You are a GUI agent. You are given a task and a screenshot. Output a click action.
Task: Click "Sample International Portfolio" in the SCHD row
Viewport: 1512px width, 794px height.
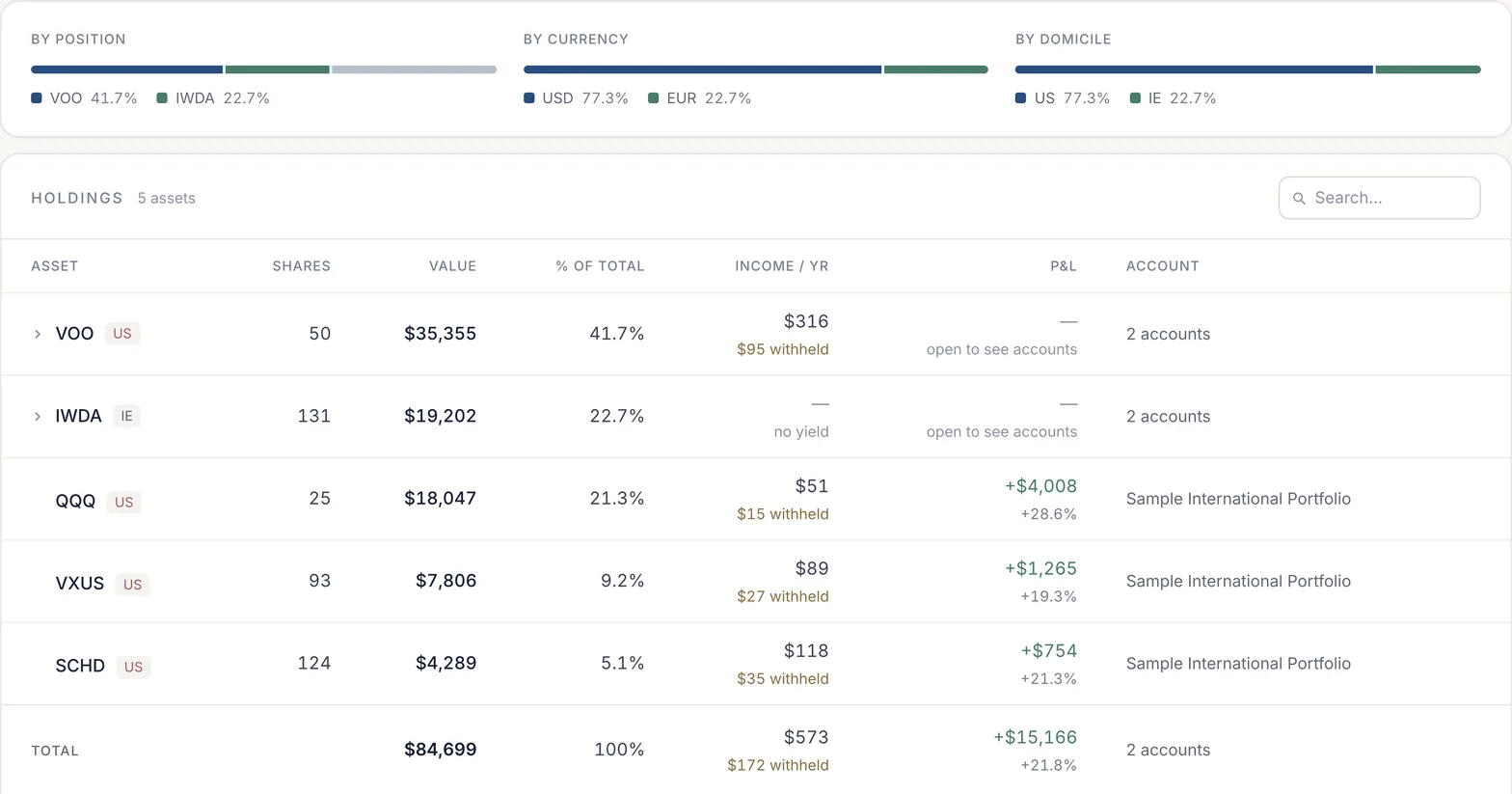pos(1238,664)
